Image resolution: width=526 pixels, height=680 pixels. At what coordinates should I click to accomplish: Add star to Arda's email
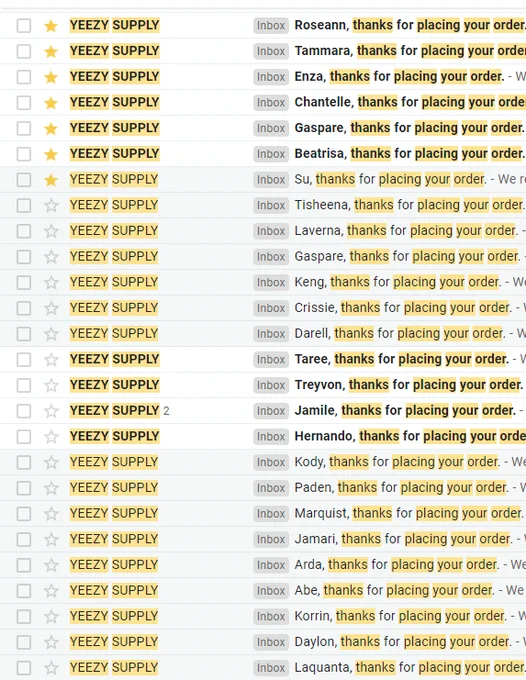[51, 565]
